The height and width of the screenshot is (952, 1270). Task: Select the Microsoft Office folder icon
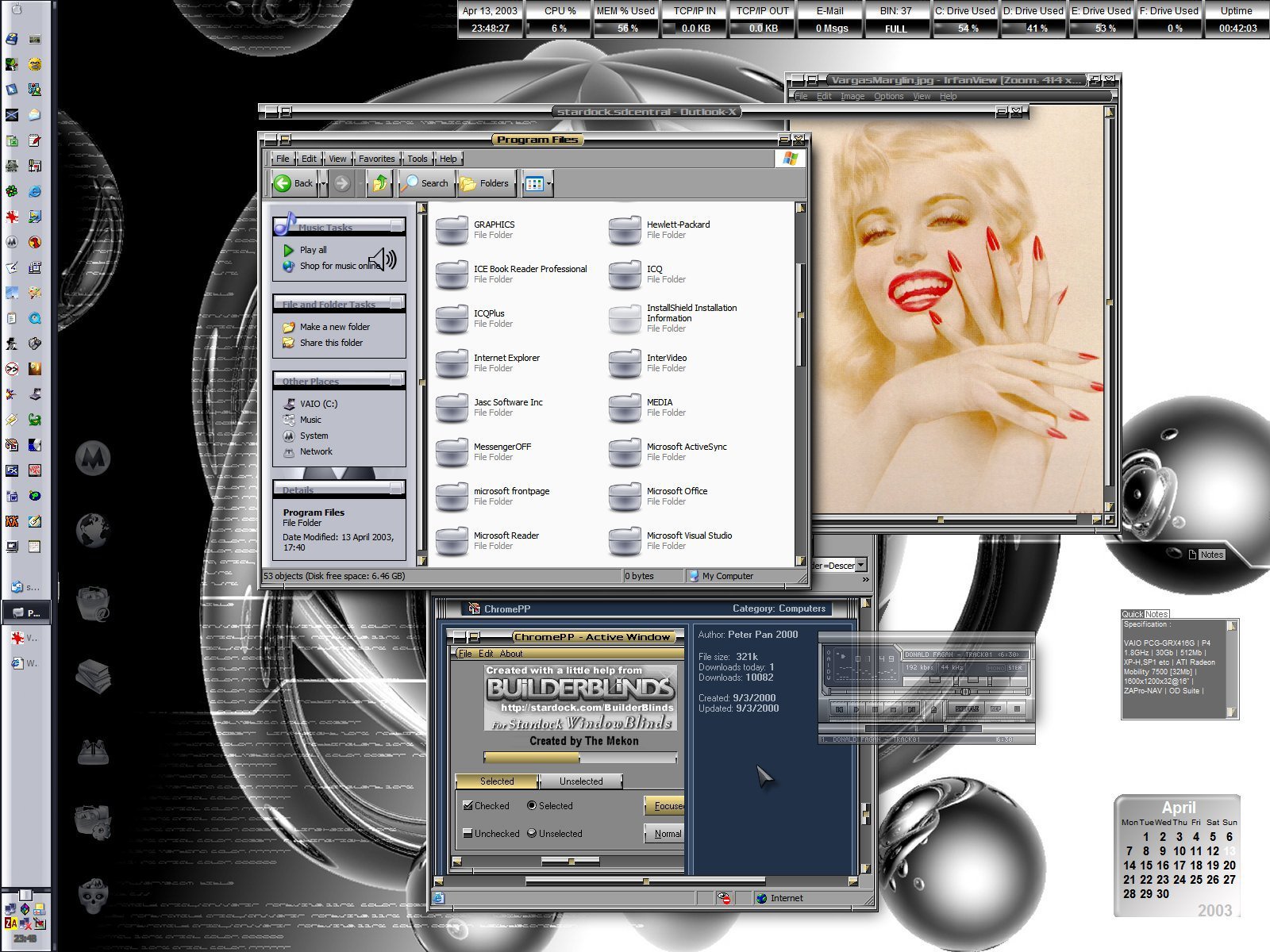click(x=625, y=497)
